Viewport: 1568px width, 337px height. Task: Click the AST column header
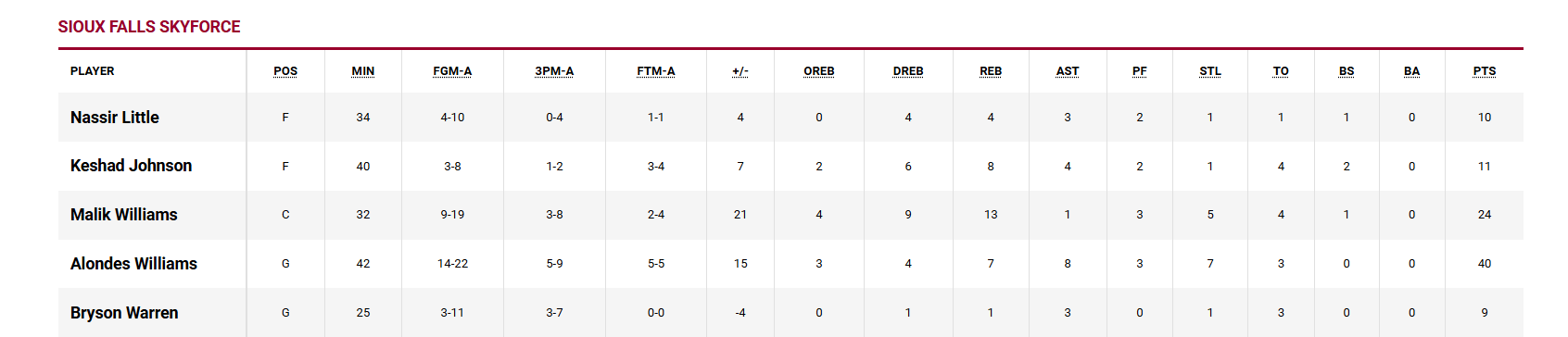coord(1068,71)
